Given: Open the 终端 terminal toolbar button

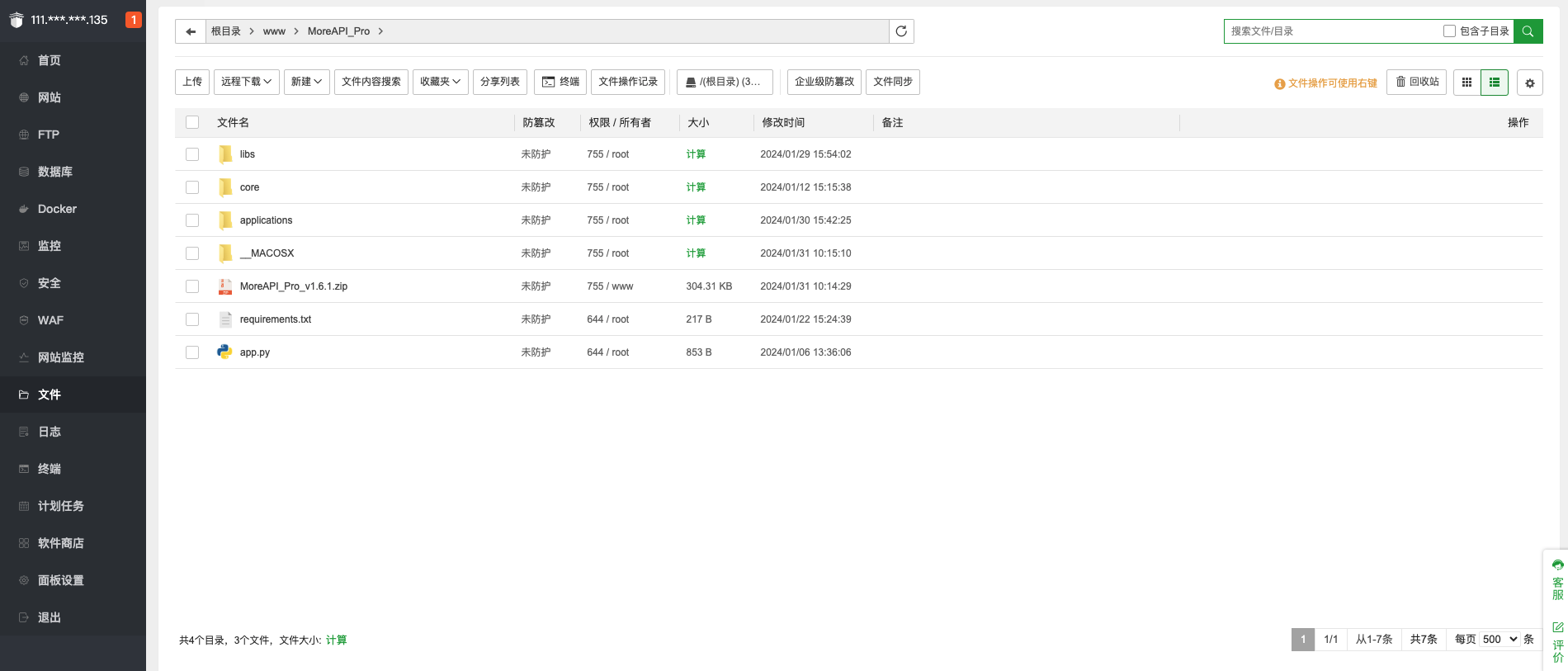Looking at the screenshot, I should [x=560, y=82].
